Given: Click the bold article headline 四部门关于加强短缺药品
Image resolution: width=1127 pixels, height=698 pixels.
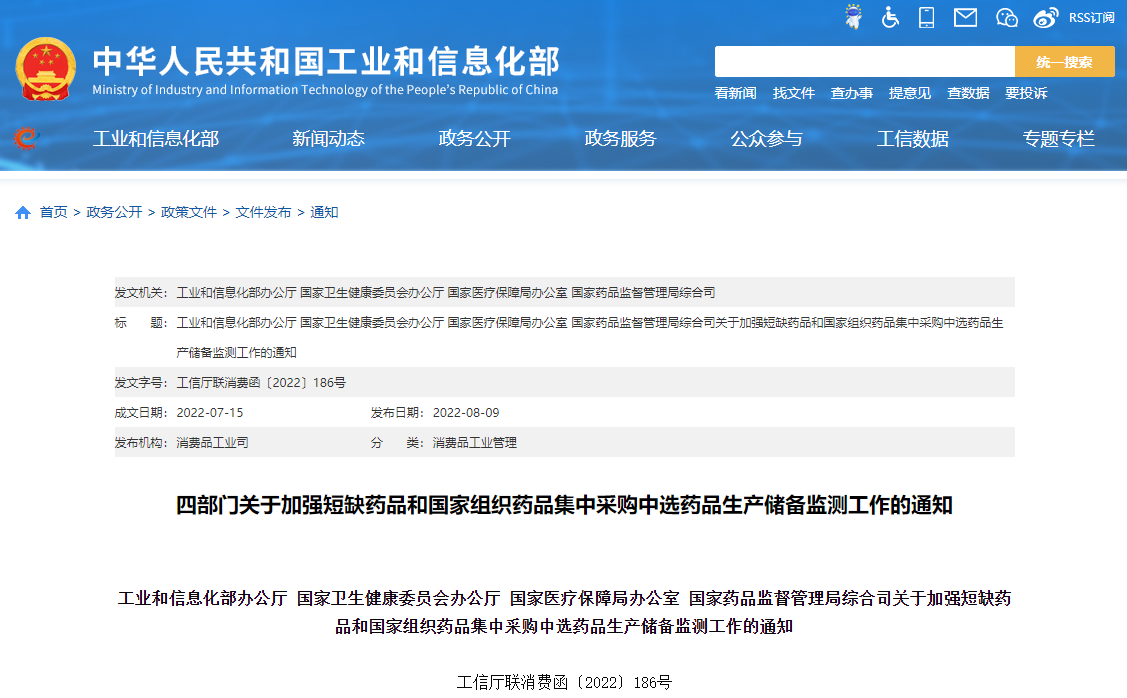Looking at the screenshot, I should [564, 505].
